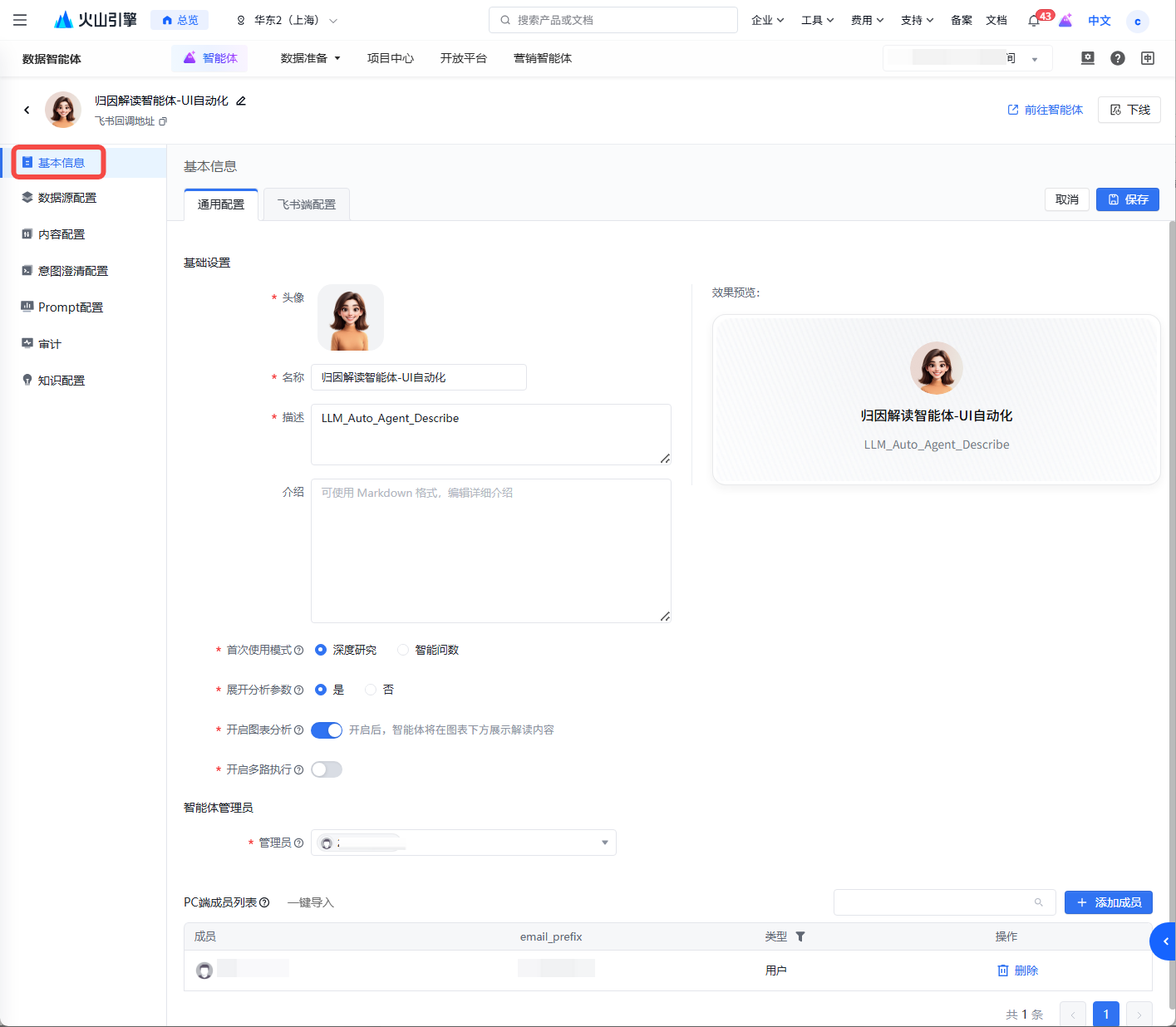Click the 添加成员 button
The width and height of the screenshot is (1176, 1027).
click(1109, 902)
